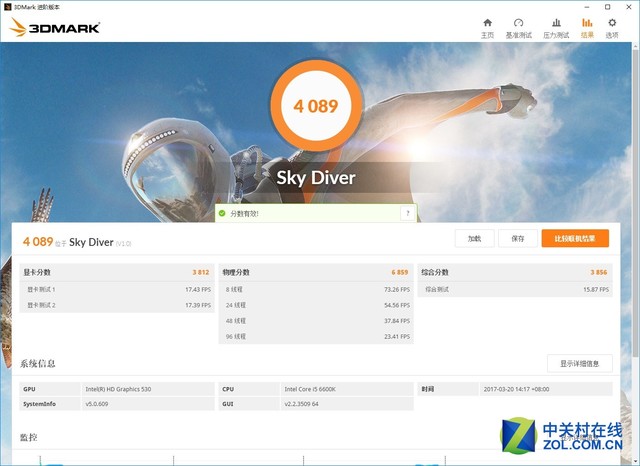Click the 保存 save button
This screenshot has height=466, width=640.
(518, 239)
